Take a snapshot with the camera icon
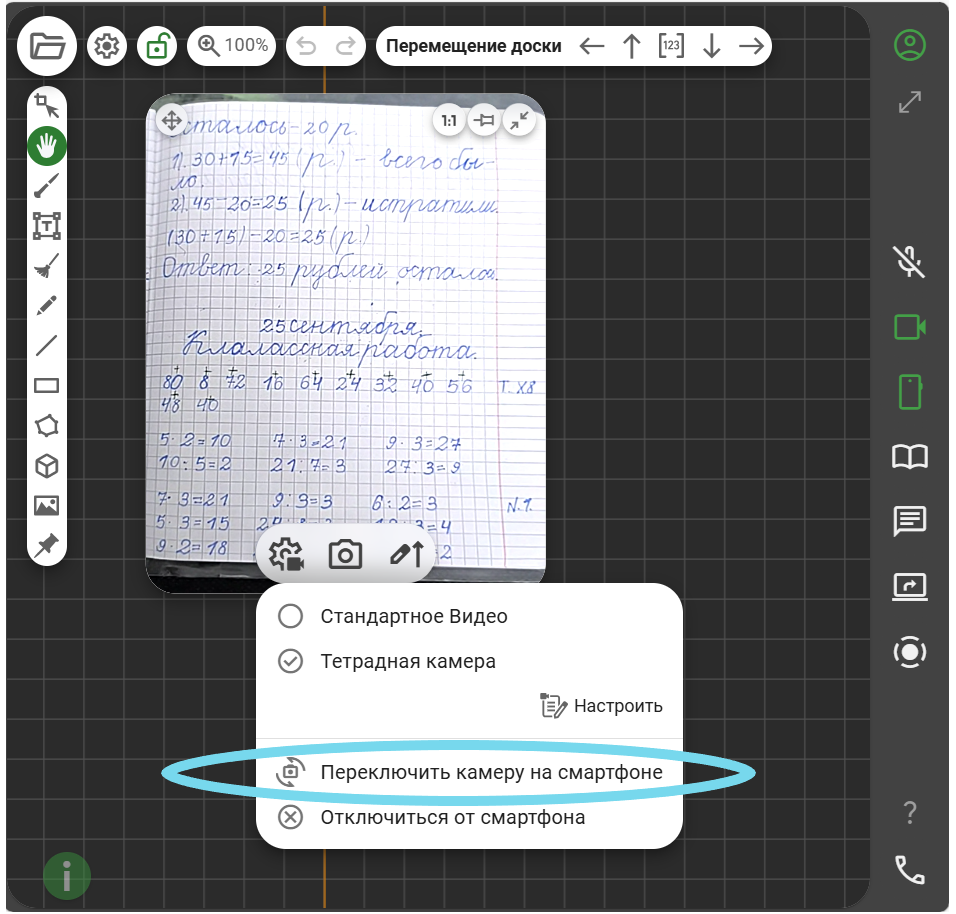 click(x=345, y=554)
